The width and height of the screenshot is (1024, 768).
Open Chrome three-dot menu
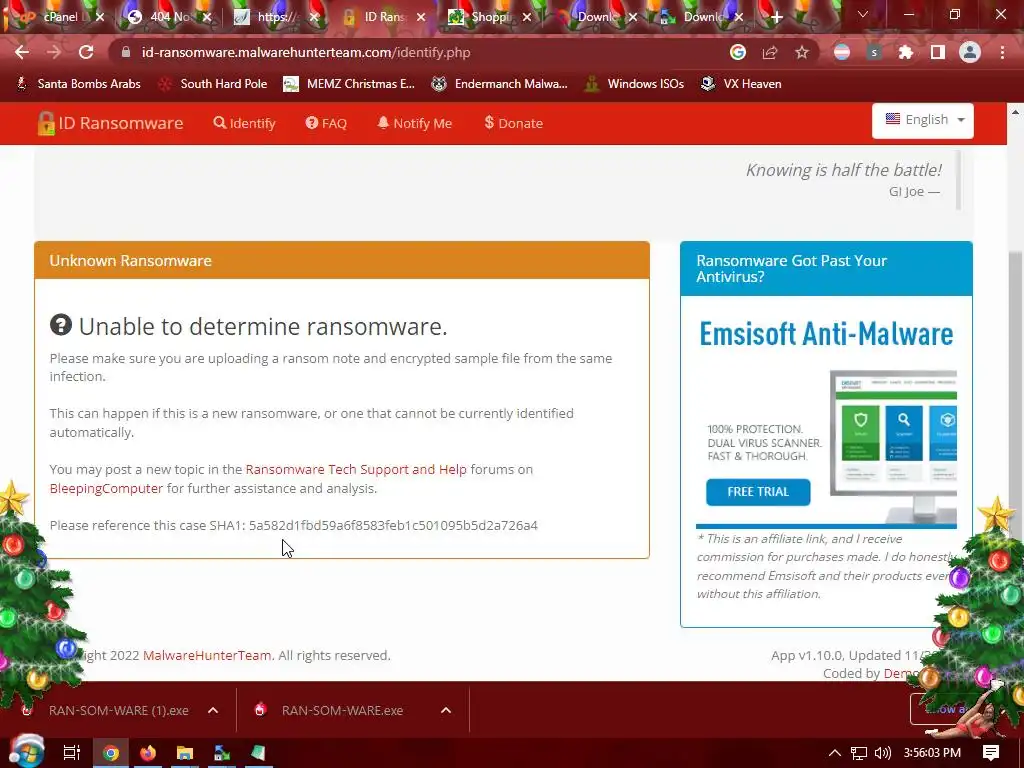pos(1002,52)
